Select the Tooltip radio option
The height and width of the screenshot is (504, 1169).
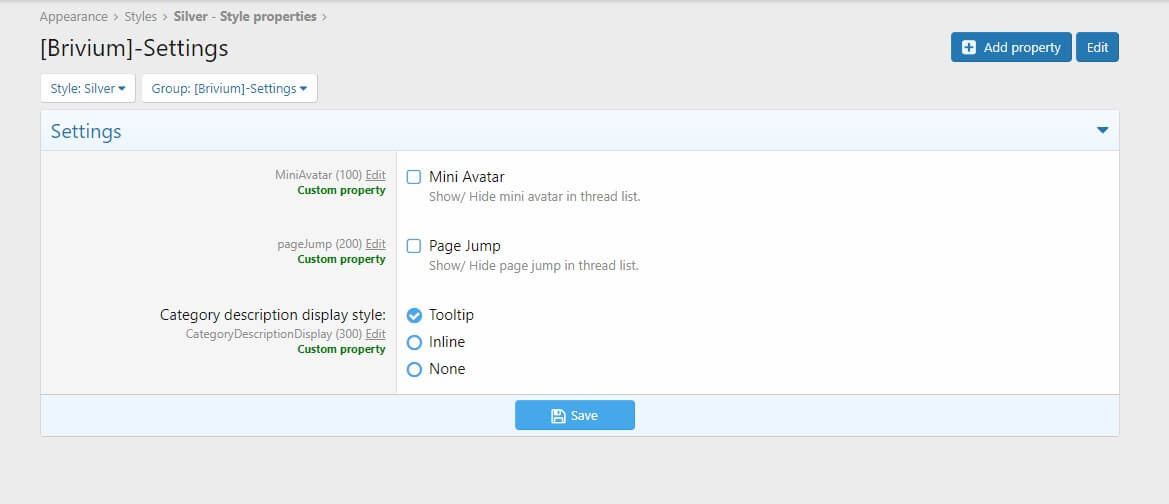click(x=414, y=315)
